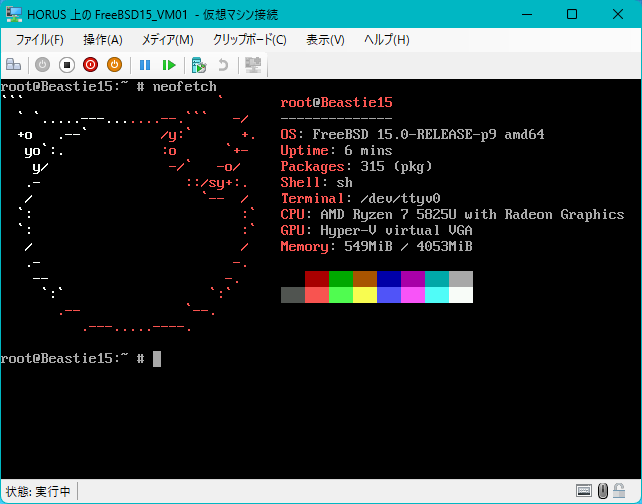Open the ヘルプ(H) menu
This screenshot has width=642, height=504.
(387, 40)
